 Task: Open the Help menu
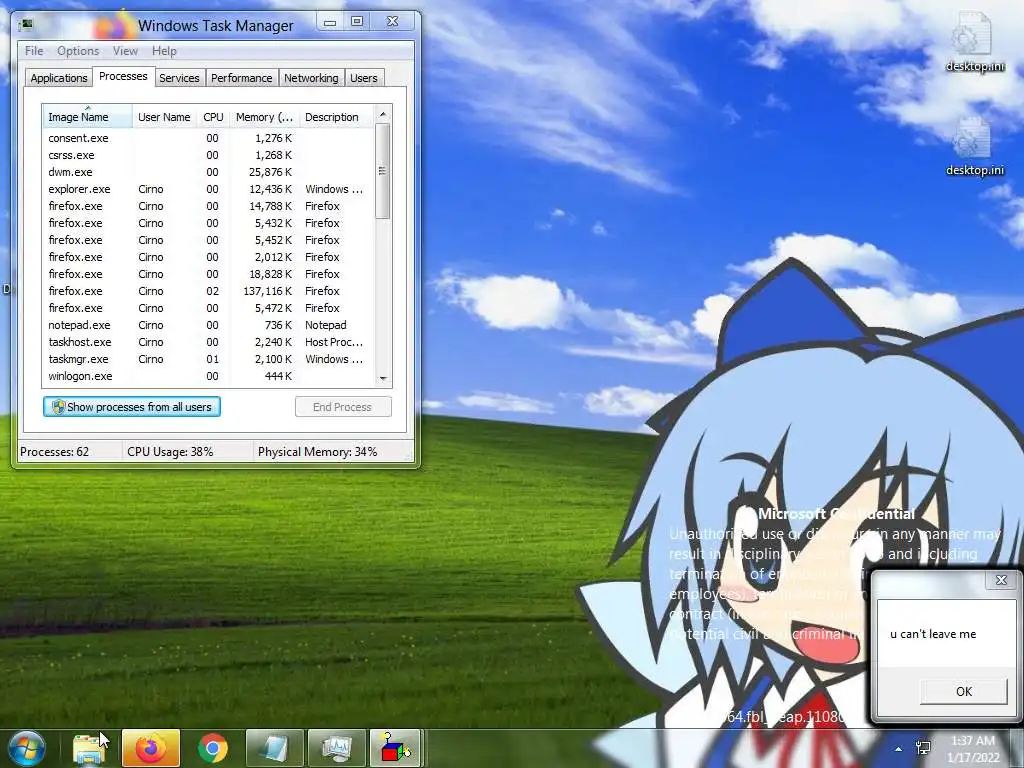[x=164, y=51]
